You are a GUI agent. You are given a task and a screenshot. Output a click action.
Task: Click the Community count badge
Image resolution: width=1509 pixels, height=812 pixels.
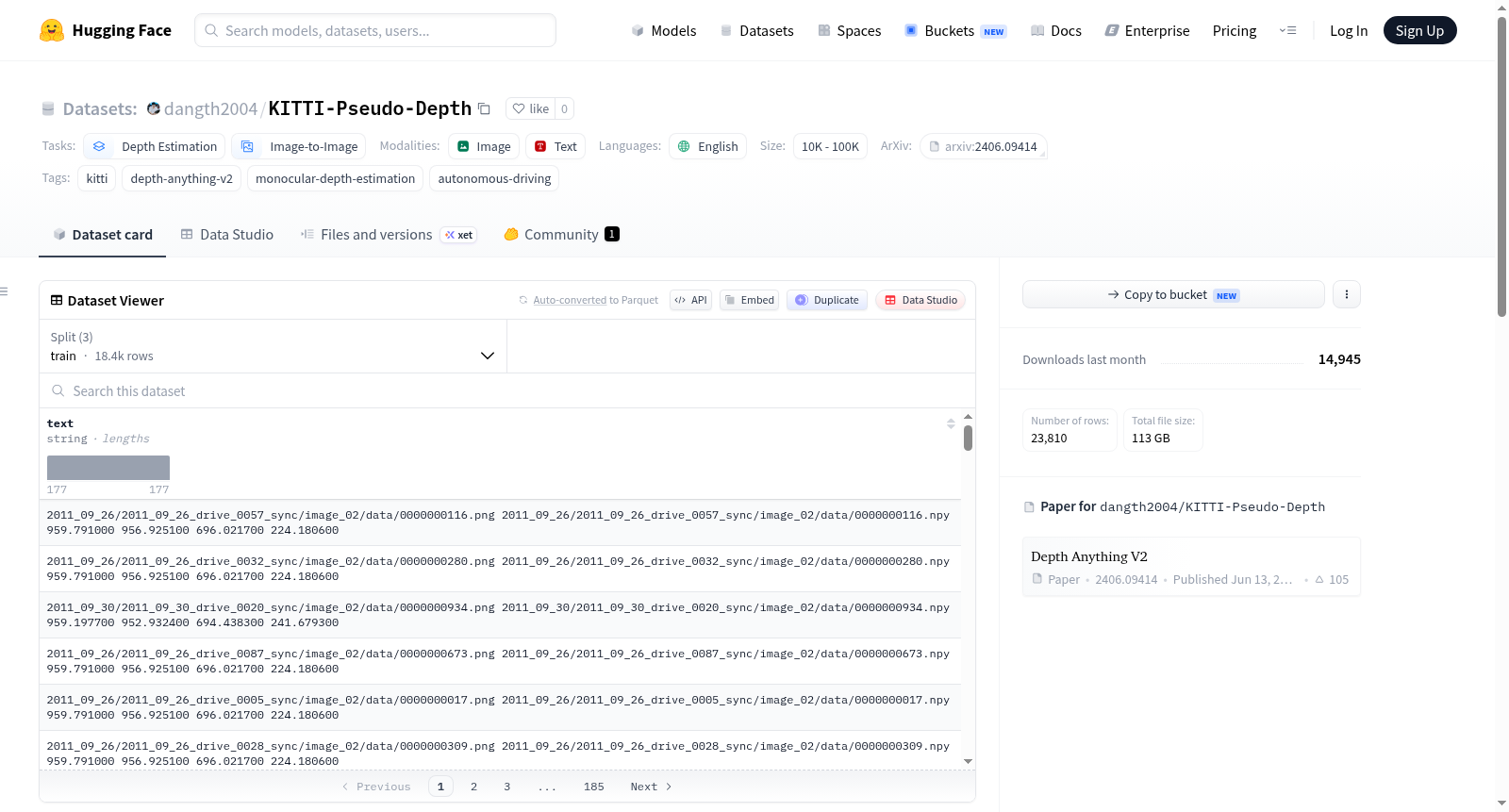coord(612,234)
